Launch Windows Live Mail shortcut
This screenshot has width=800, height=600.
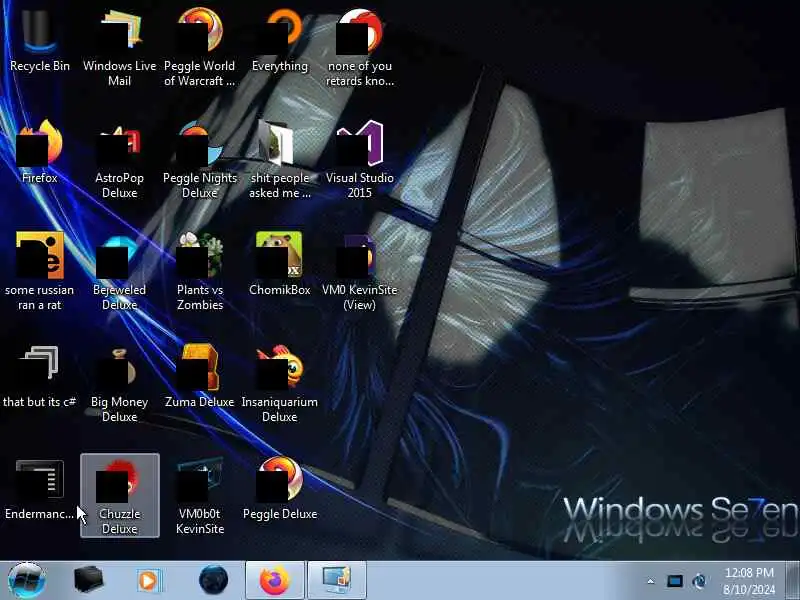[x=119, y=47]
